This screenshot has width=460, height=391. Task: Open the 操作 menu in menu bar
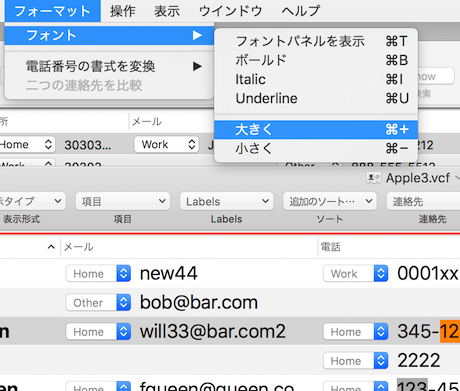click(123, 11)
